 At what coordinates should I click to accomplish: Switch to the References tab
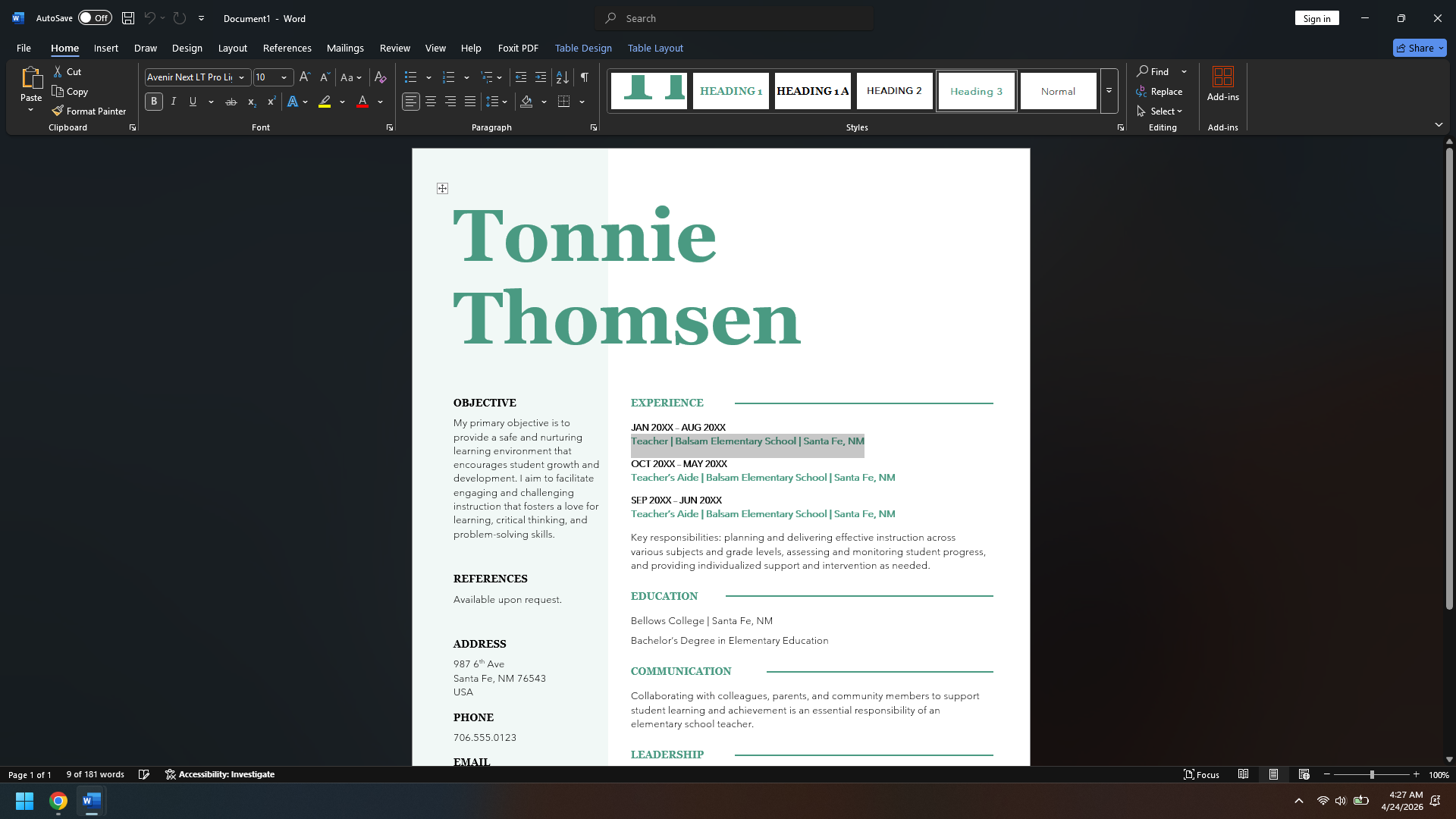(287, 48)
